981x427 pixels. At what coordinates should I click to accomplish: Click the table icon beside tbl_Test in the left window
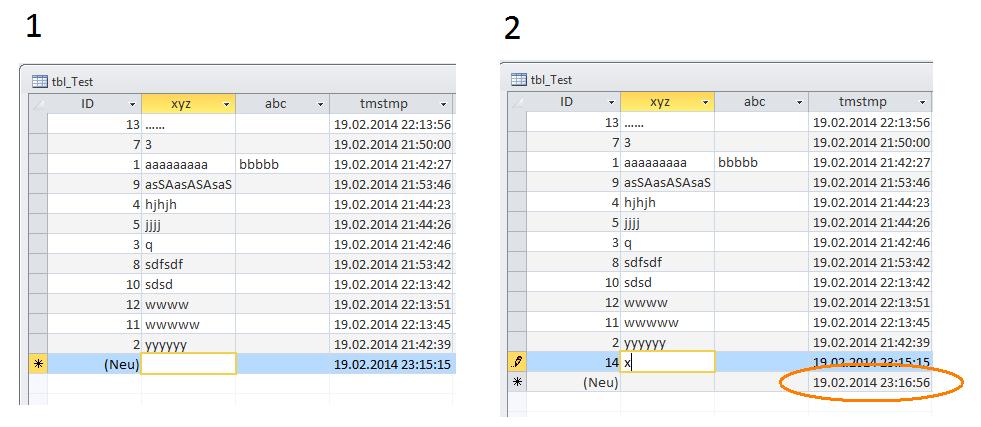pos(39,82)
